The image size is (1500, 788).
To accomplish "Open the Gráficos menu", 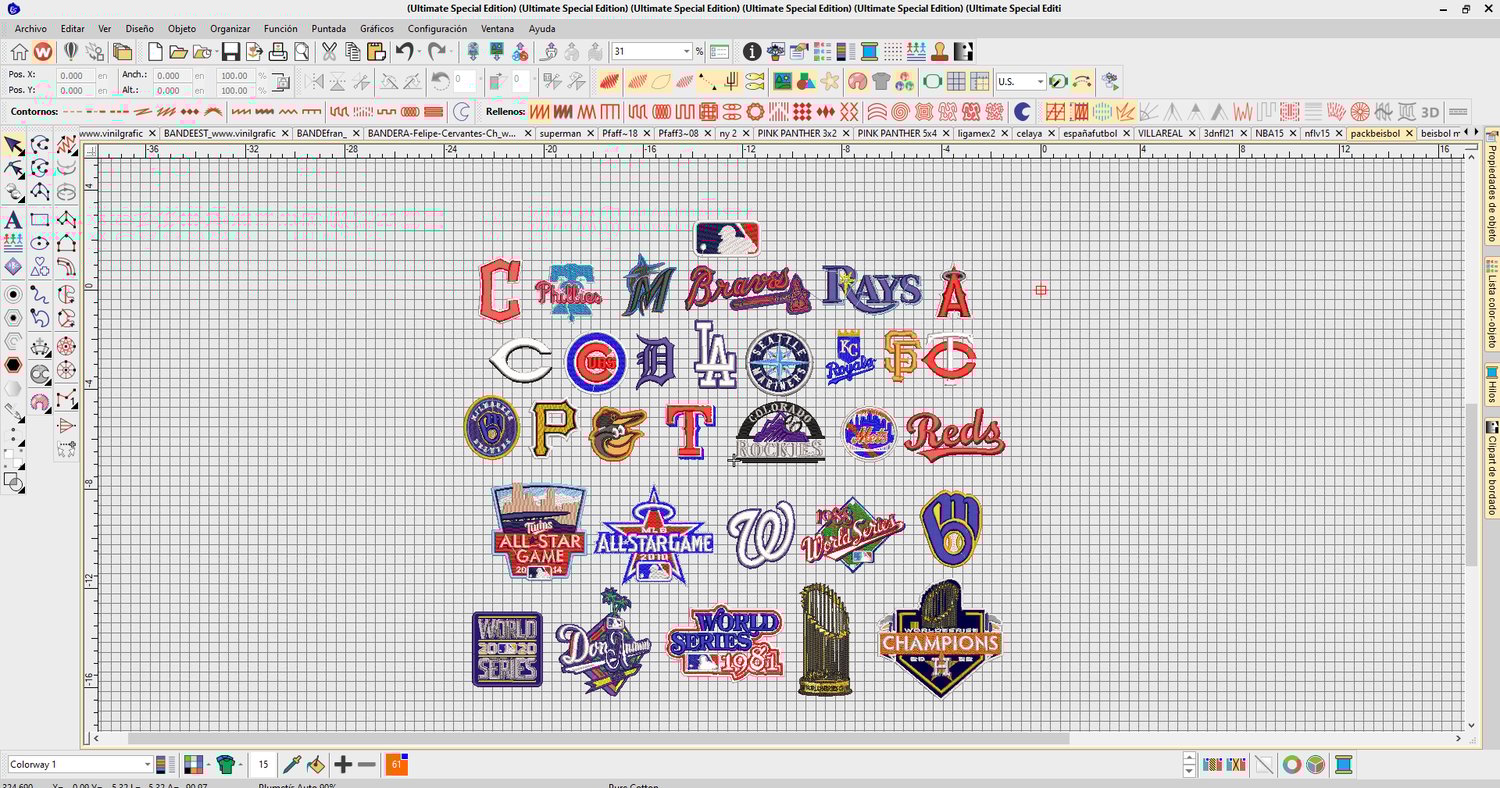I will 377,29.
